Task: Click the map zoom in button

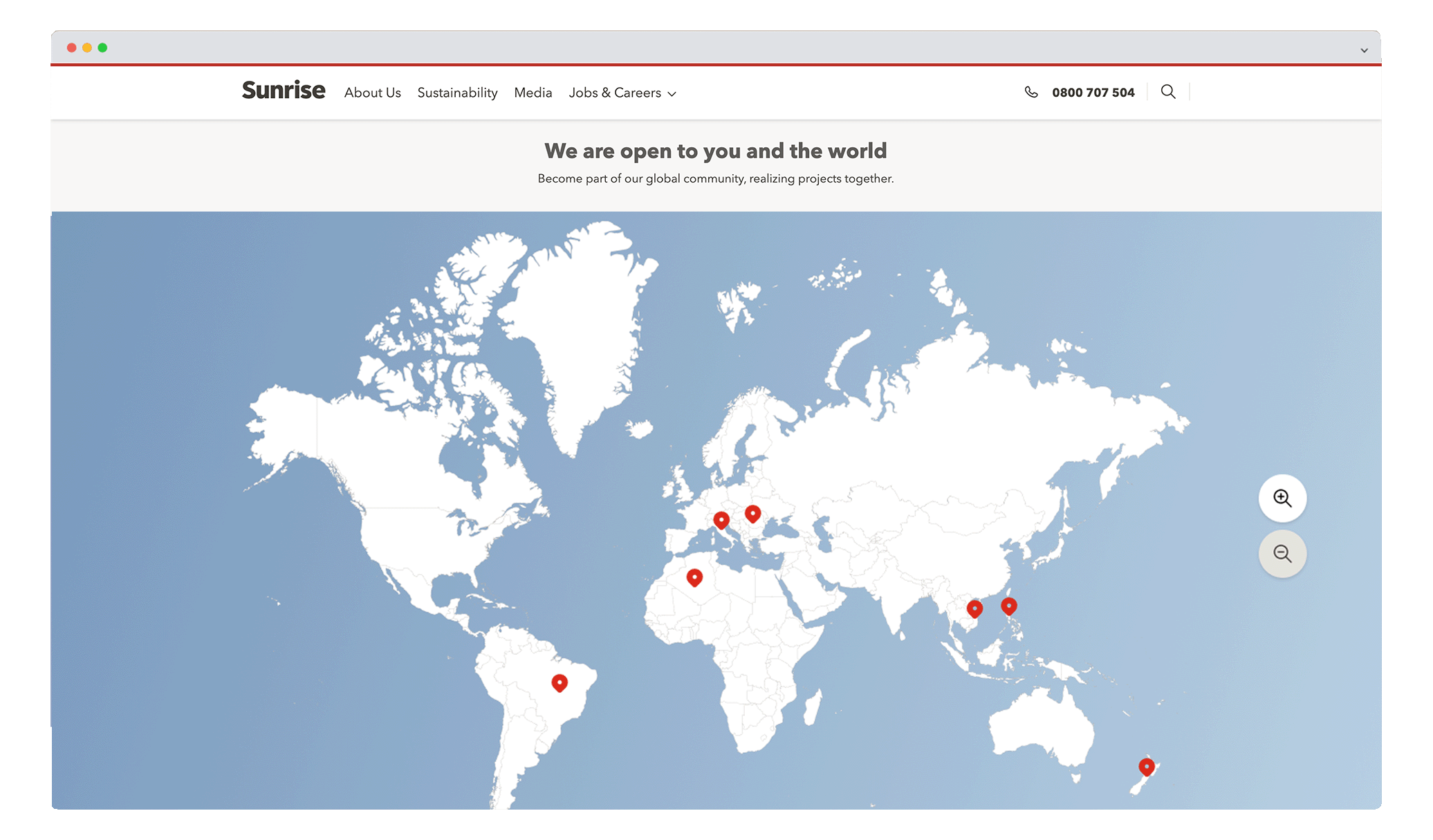Action: tap(1282, 498)
